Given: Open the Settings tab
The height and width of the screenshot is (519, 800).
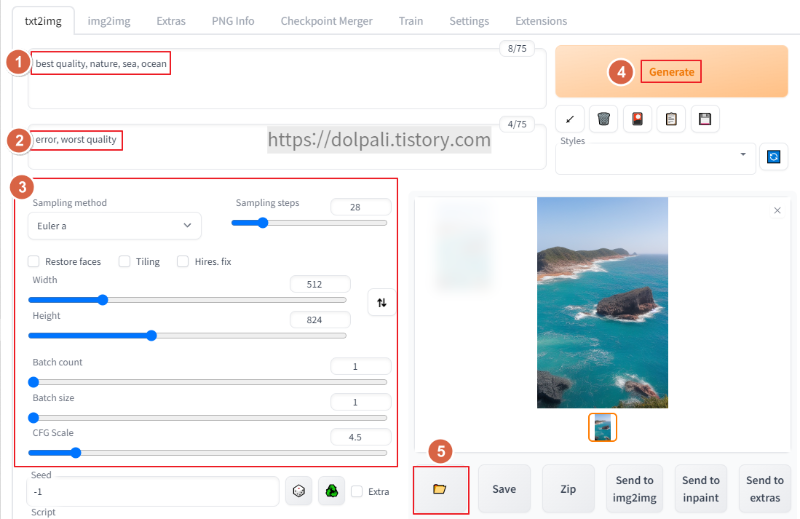Looking at the screenshot, I should pos(469,21).
